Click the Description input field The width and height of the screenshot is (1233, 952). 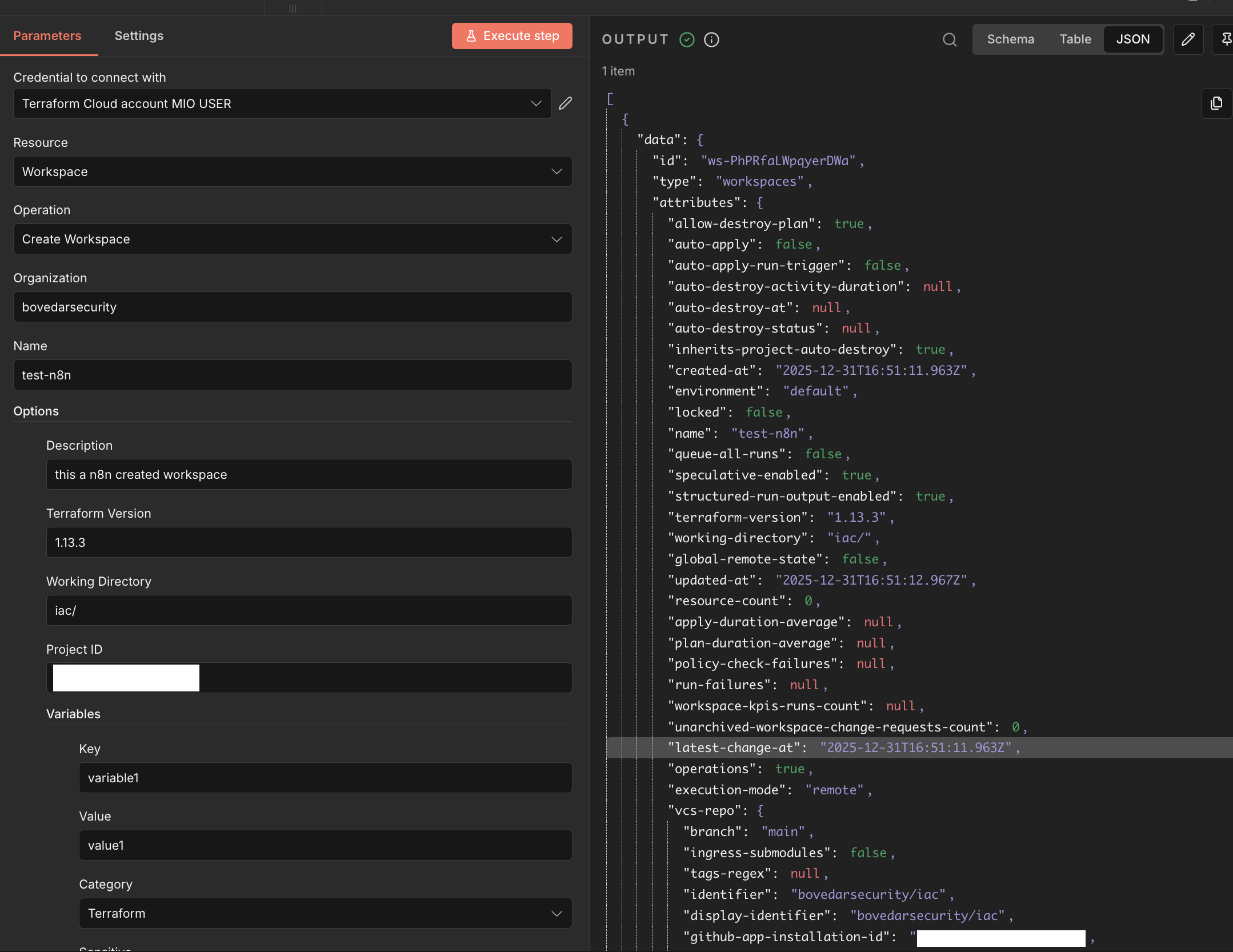pos(309,474)
